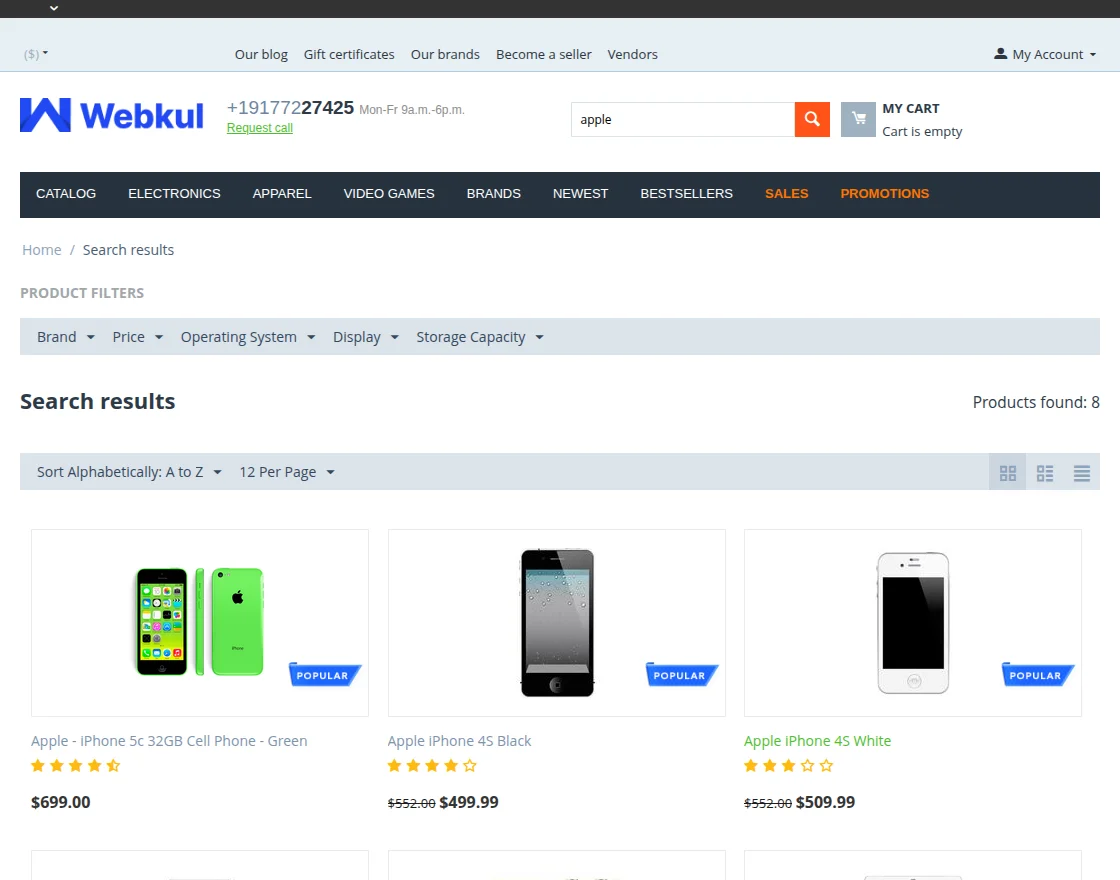
Task: Click inside the search box containing apple
Action: (x=683, y=119)
